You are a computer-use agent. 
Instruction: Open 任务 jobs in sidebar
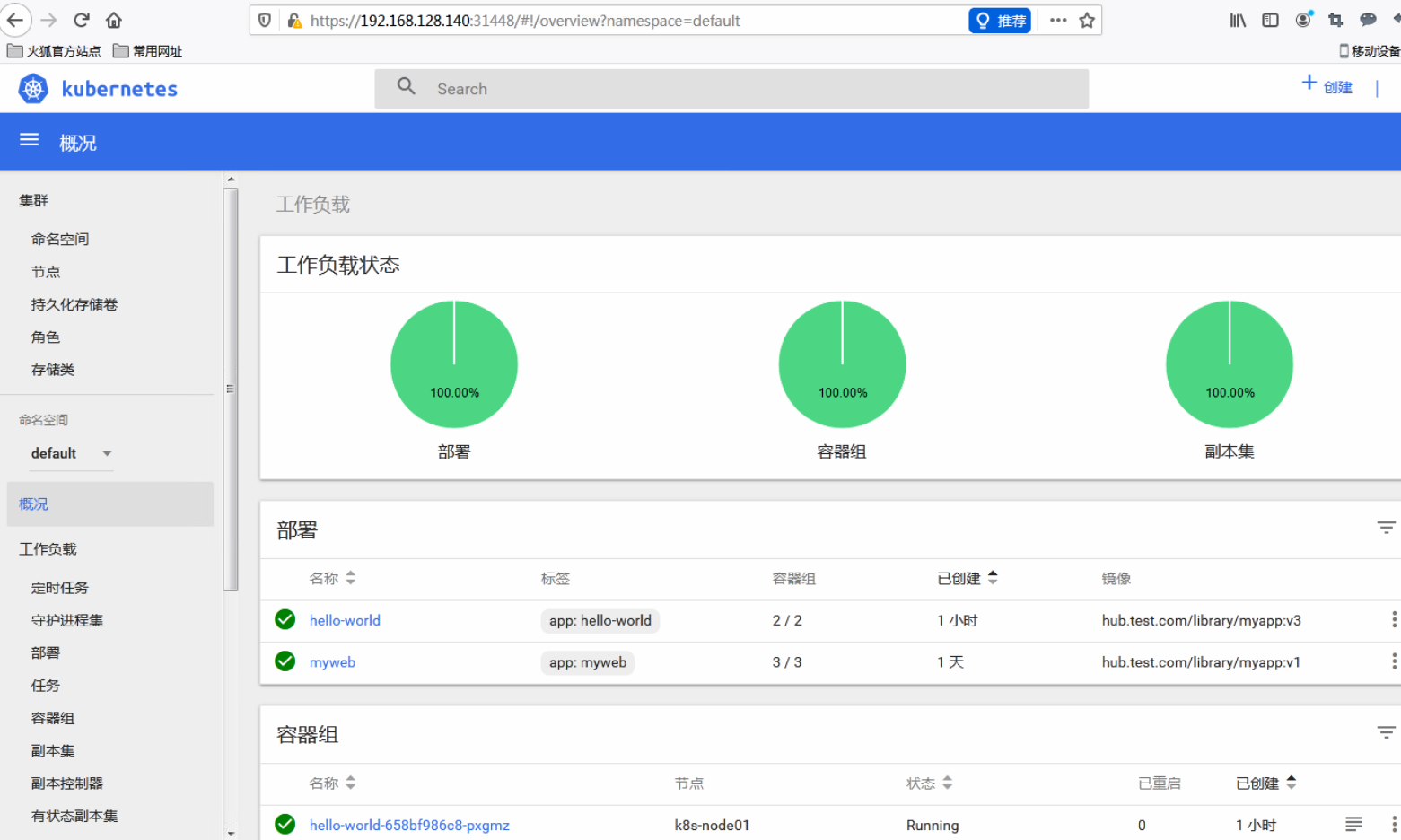pos(46,685)
